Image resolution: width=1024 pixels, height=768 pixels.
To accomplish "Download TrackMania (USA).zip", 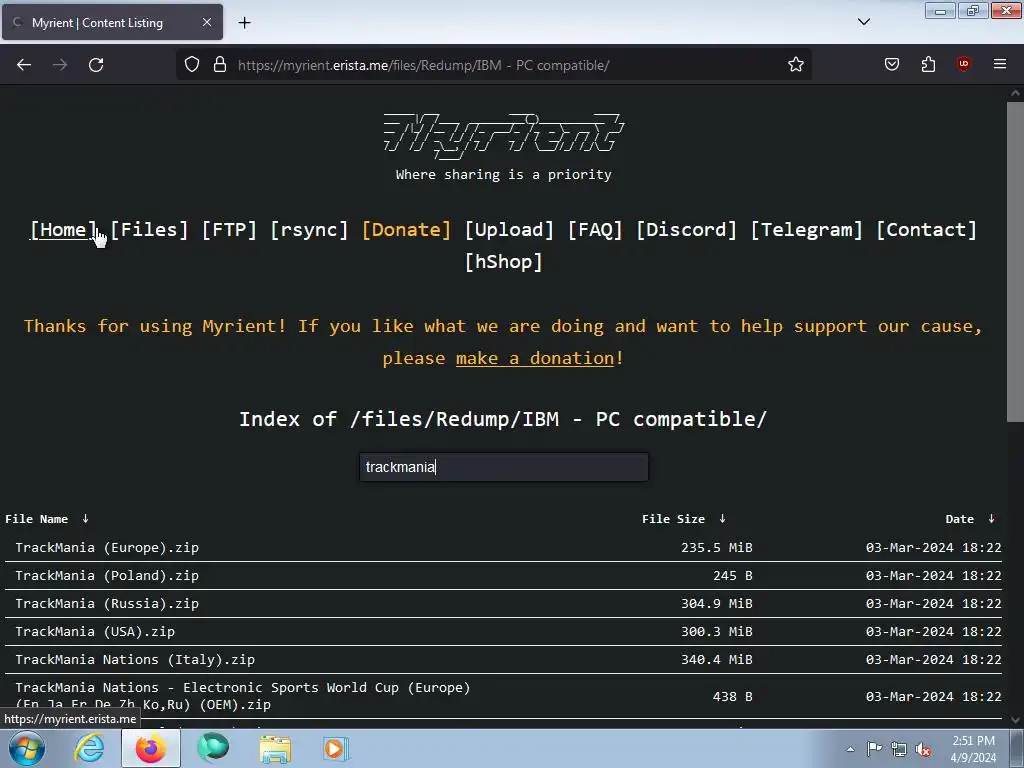I will tap(95, 632).
